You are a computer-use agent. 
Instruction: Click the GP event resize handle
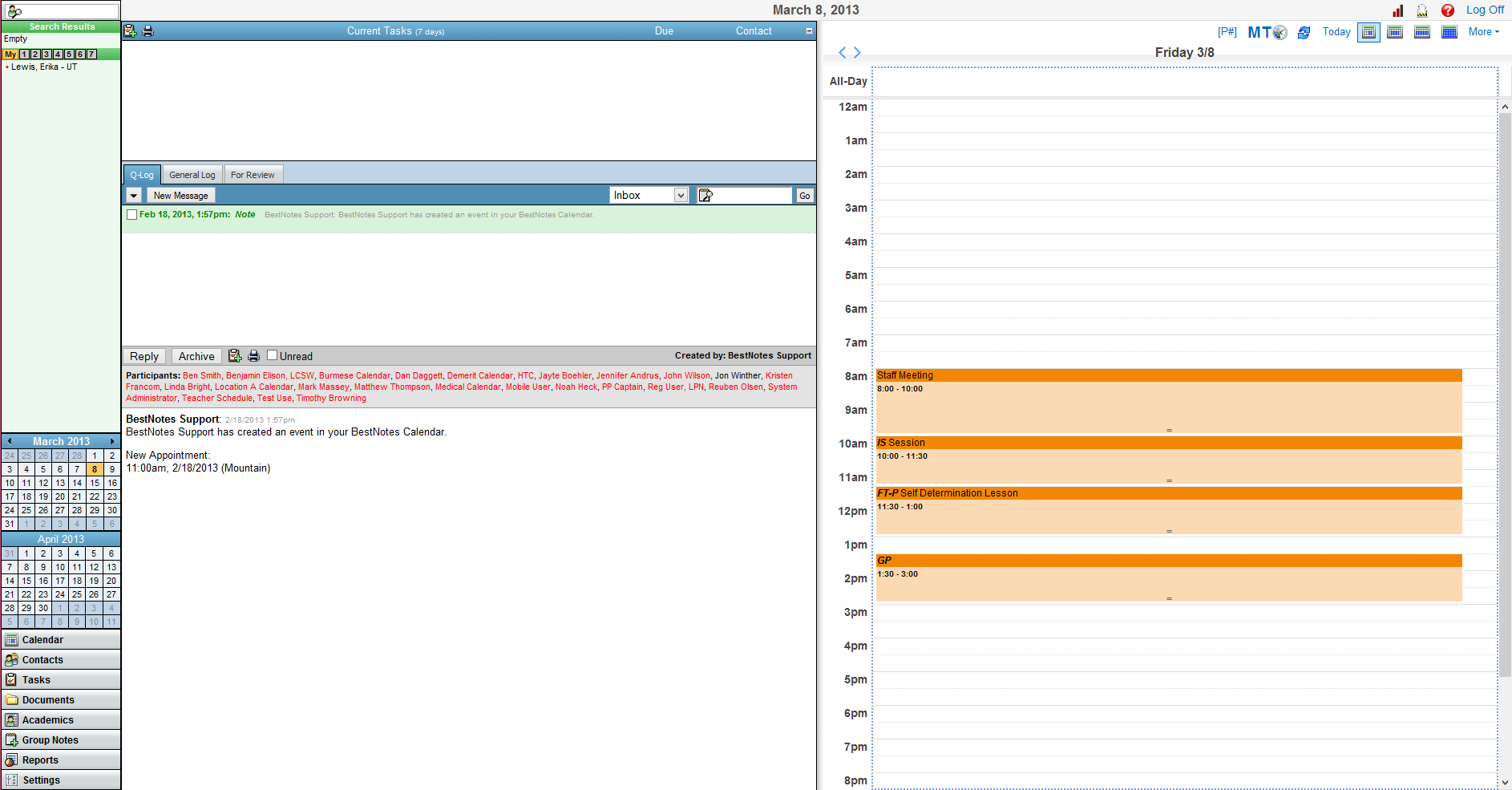pos(1169,599)
